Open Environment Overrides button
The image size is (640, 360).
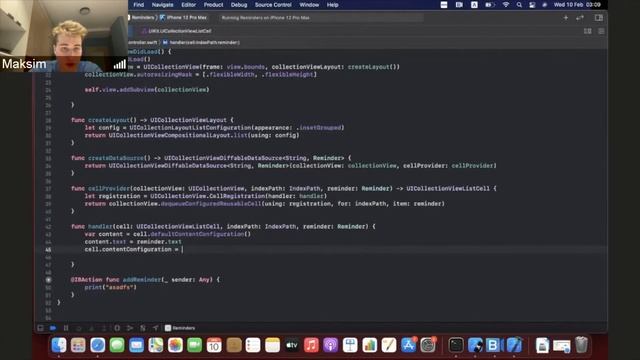(142, 328)
